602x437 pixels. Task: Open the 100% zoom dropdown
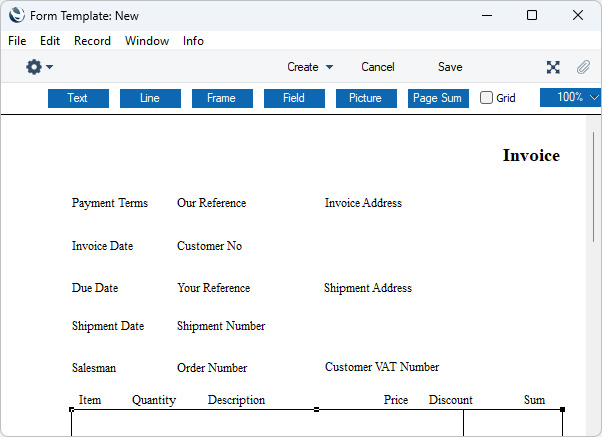point(571,97)
